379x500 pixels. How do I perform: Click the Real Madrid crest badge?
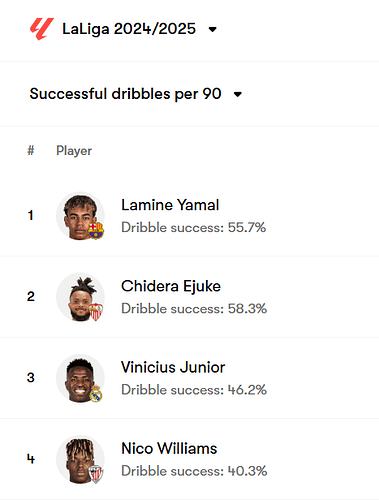click(x=96, y=393)
